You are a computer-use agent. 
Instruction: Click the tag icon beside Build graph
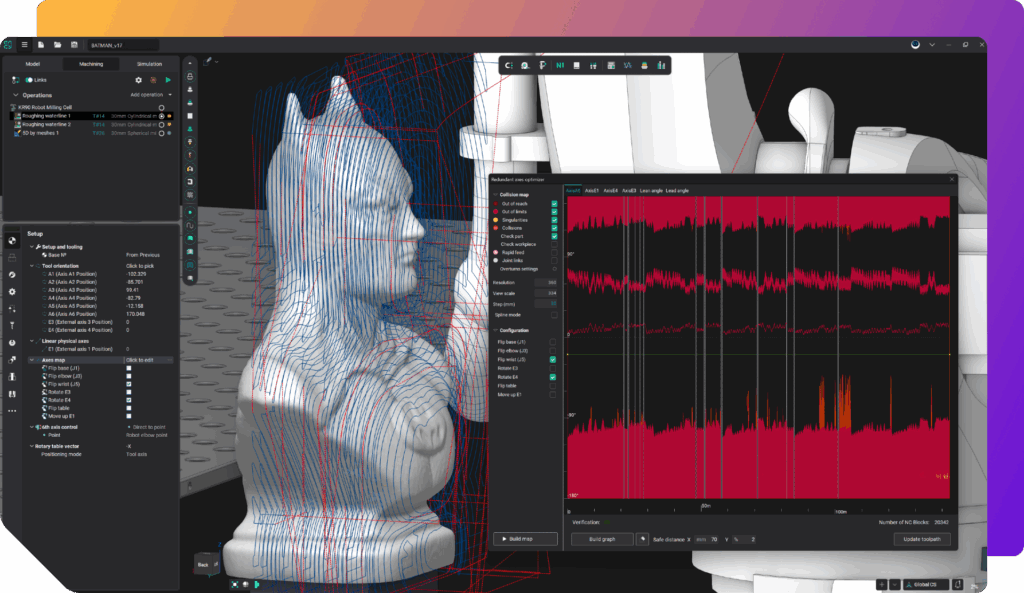click(x=643, y=539)
